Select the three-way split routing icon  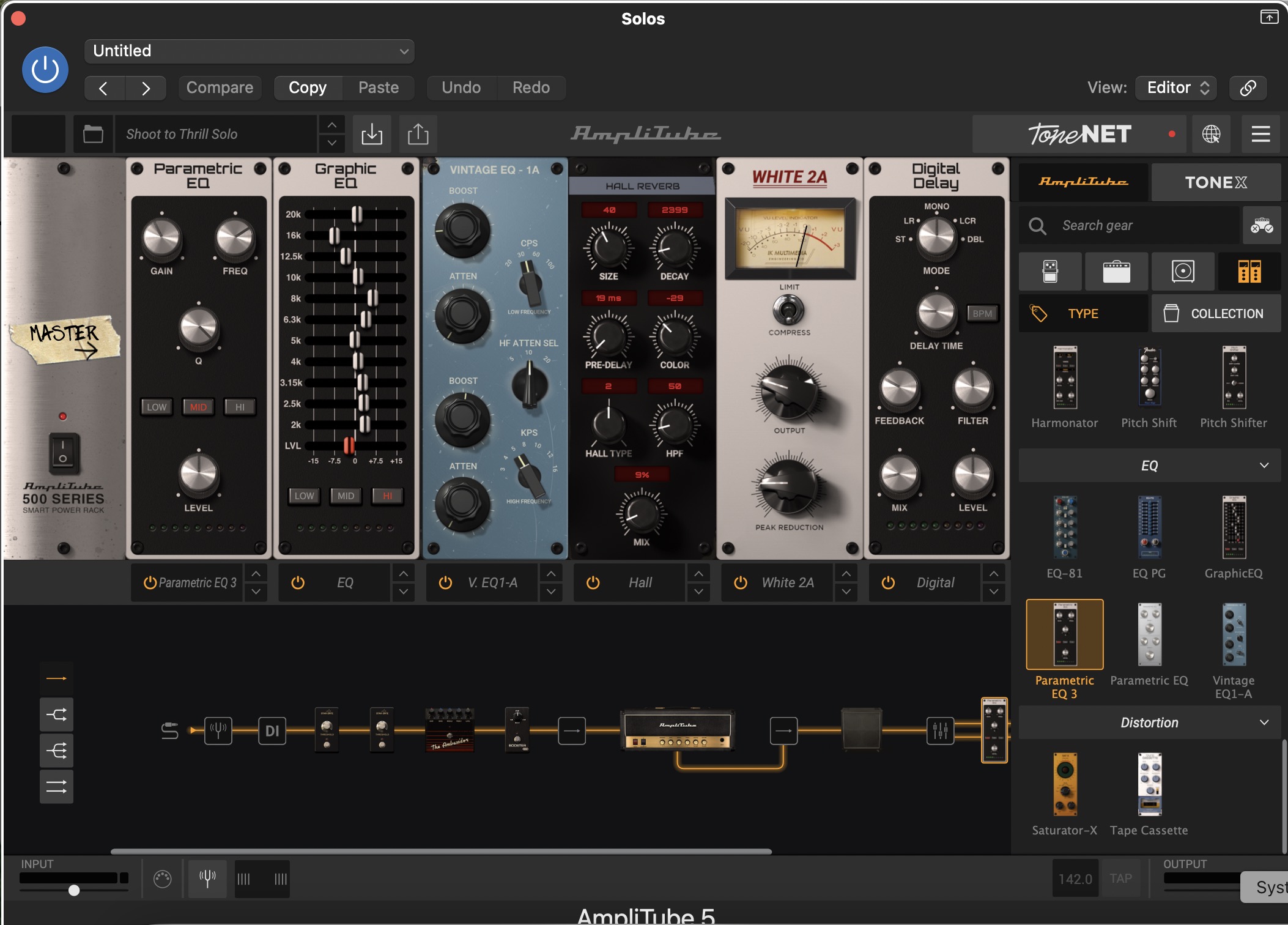(x=56, y=751)
